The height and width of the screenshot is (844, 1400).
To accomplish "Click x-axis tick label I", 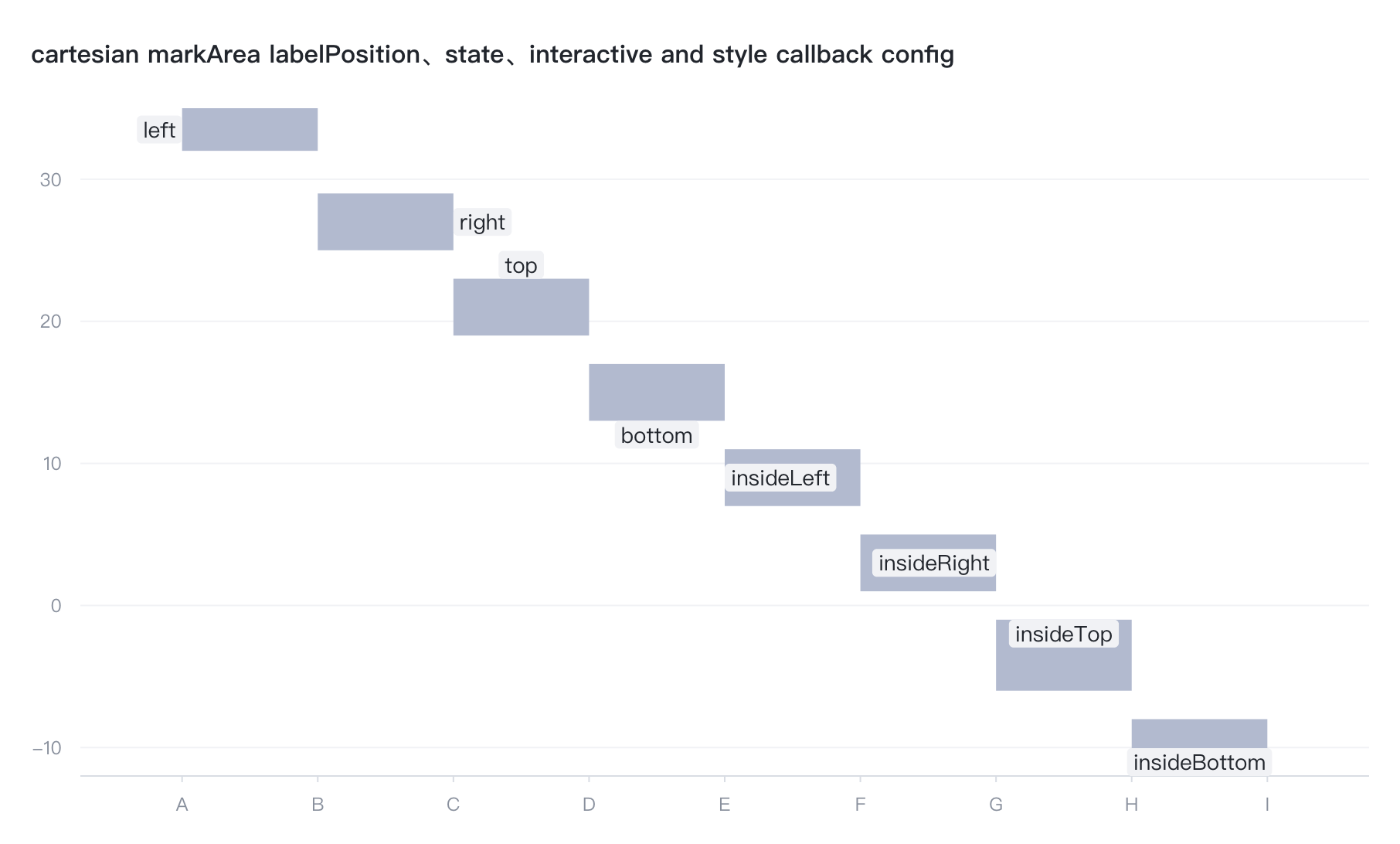I will [1267, 805].
